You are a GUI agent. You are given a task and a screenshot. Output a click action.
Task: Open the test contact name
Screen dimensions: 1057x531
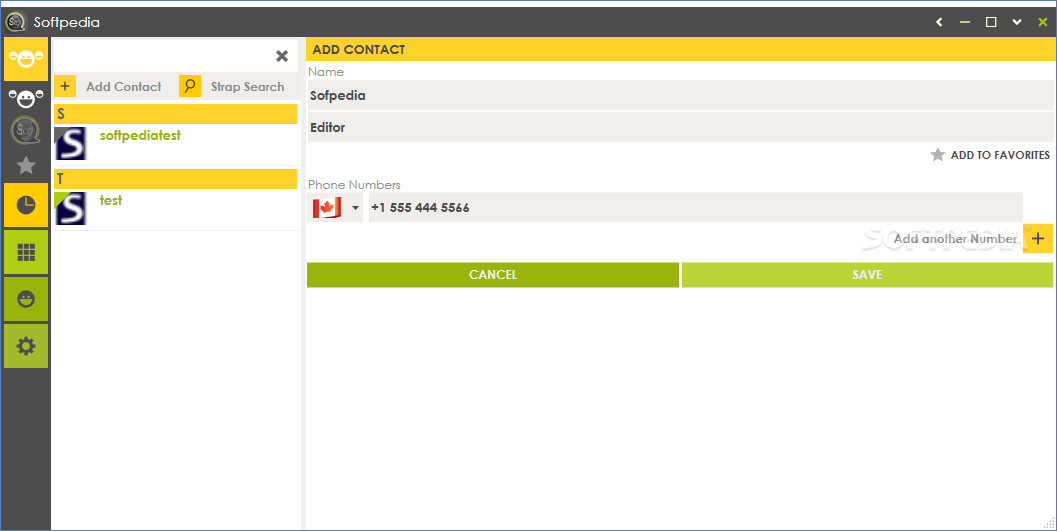pyautogui.click(x=111, y=200)
